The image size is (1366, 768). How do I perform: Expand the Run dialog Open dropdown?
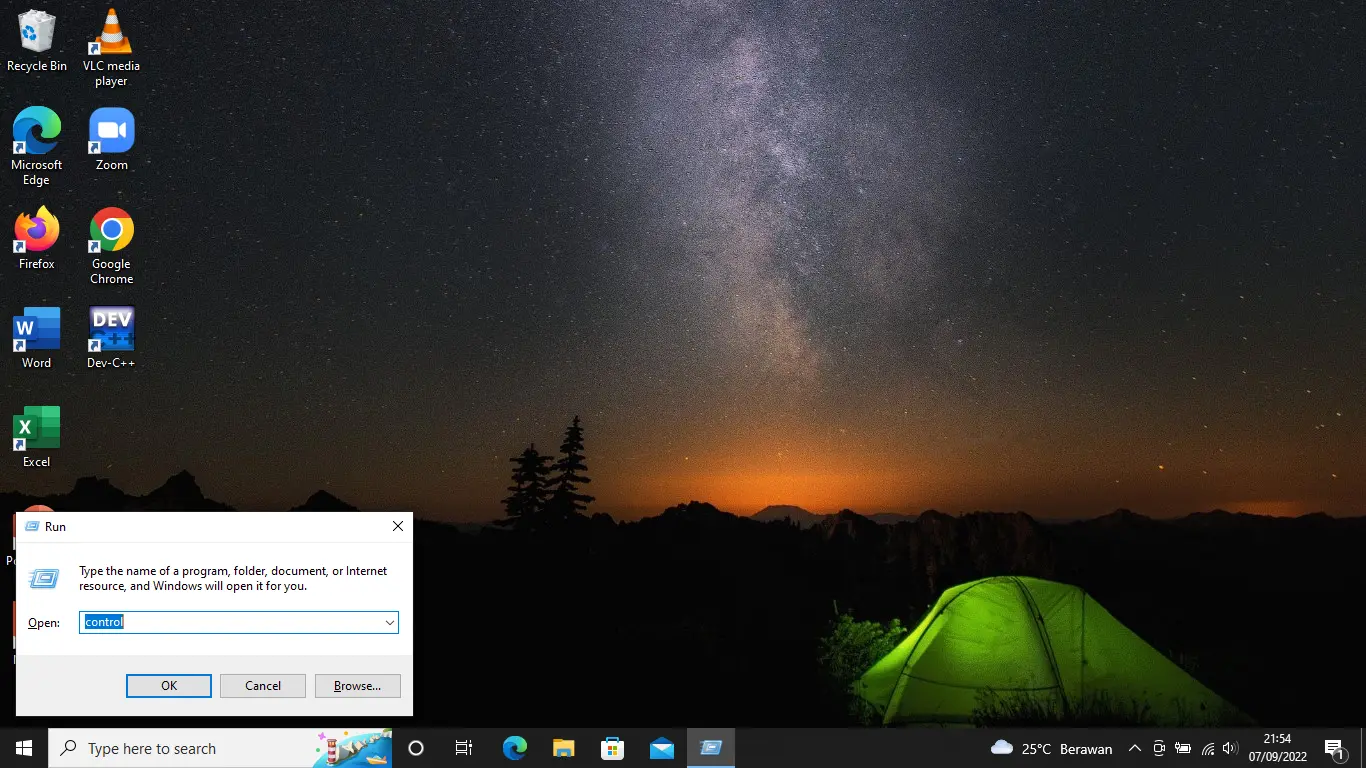click(x=390, y=622)
